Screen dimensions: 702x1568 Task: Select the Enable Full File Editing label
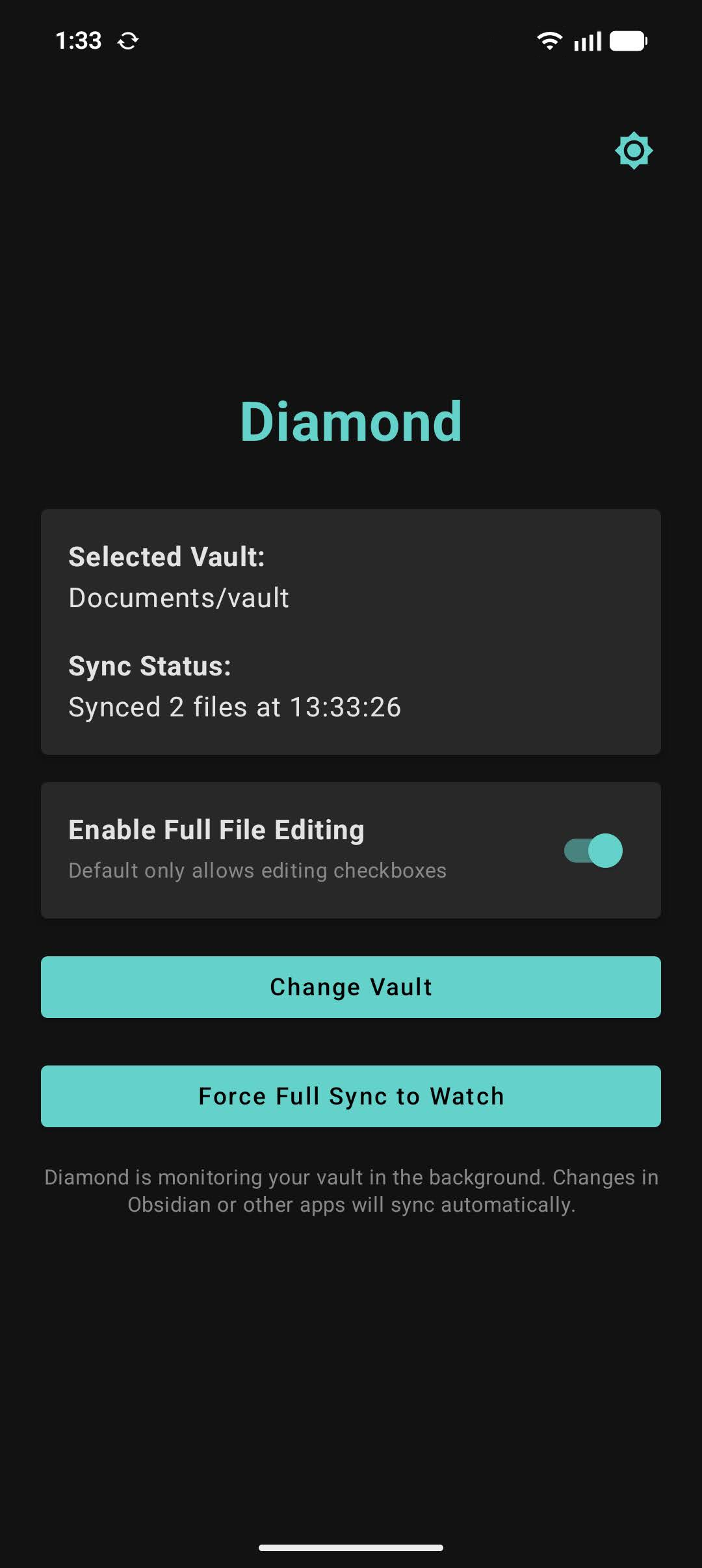pyautogui.click(x=216, y=829)
